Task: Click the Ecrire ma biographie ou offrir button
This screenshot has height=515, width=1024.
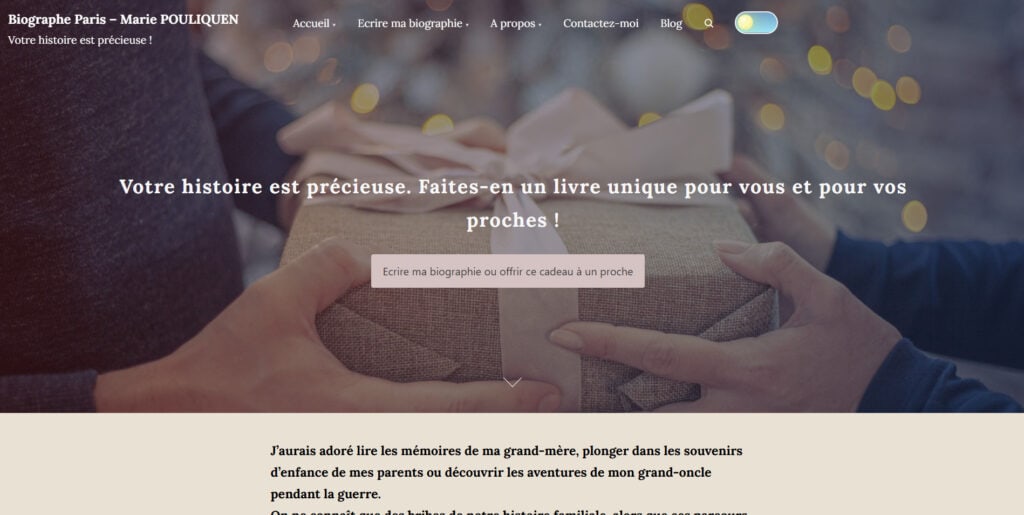Action: point(507,271)
